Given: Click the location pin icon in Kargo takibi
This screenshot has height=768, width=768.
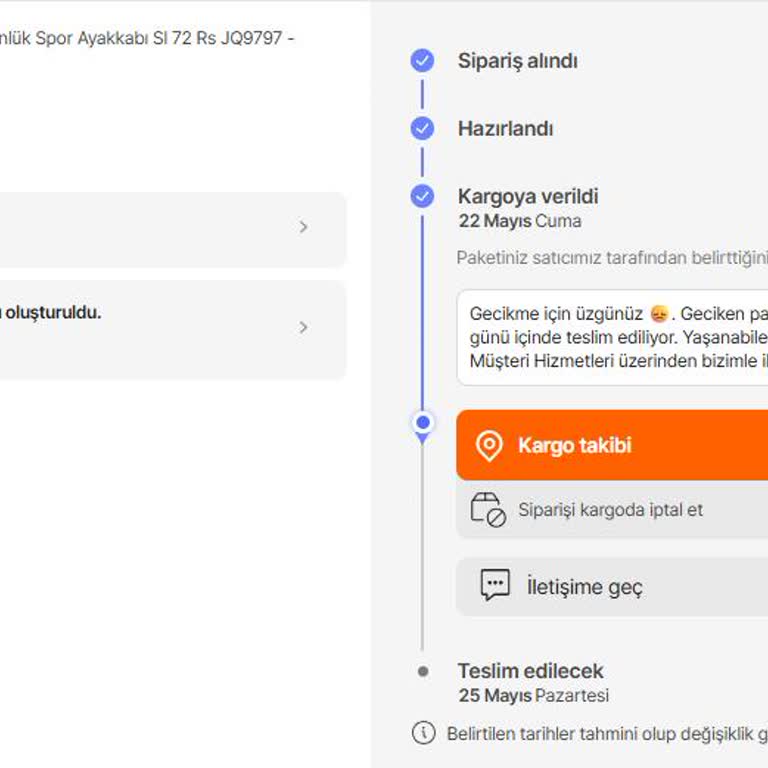Looking at the screenshot, I should 489,446.
